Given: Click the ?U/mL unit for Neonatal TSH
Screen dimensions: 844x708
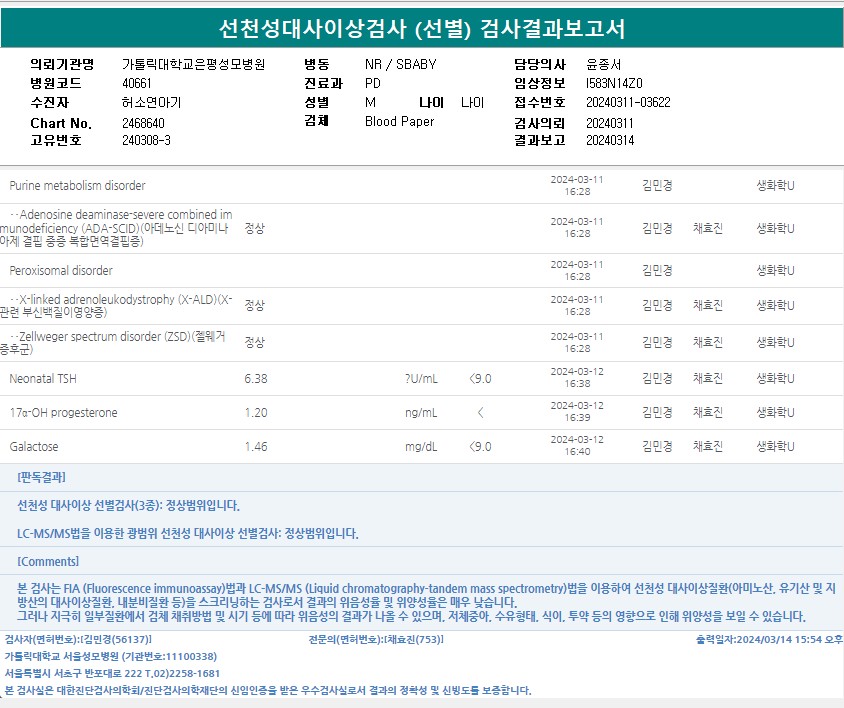Looking at the screenshot, I should [421, 378].
